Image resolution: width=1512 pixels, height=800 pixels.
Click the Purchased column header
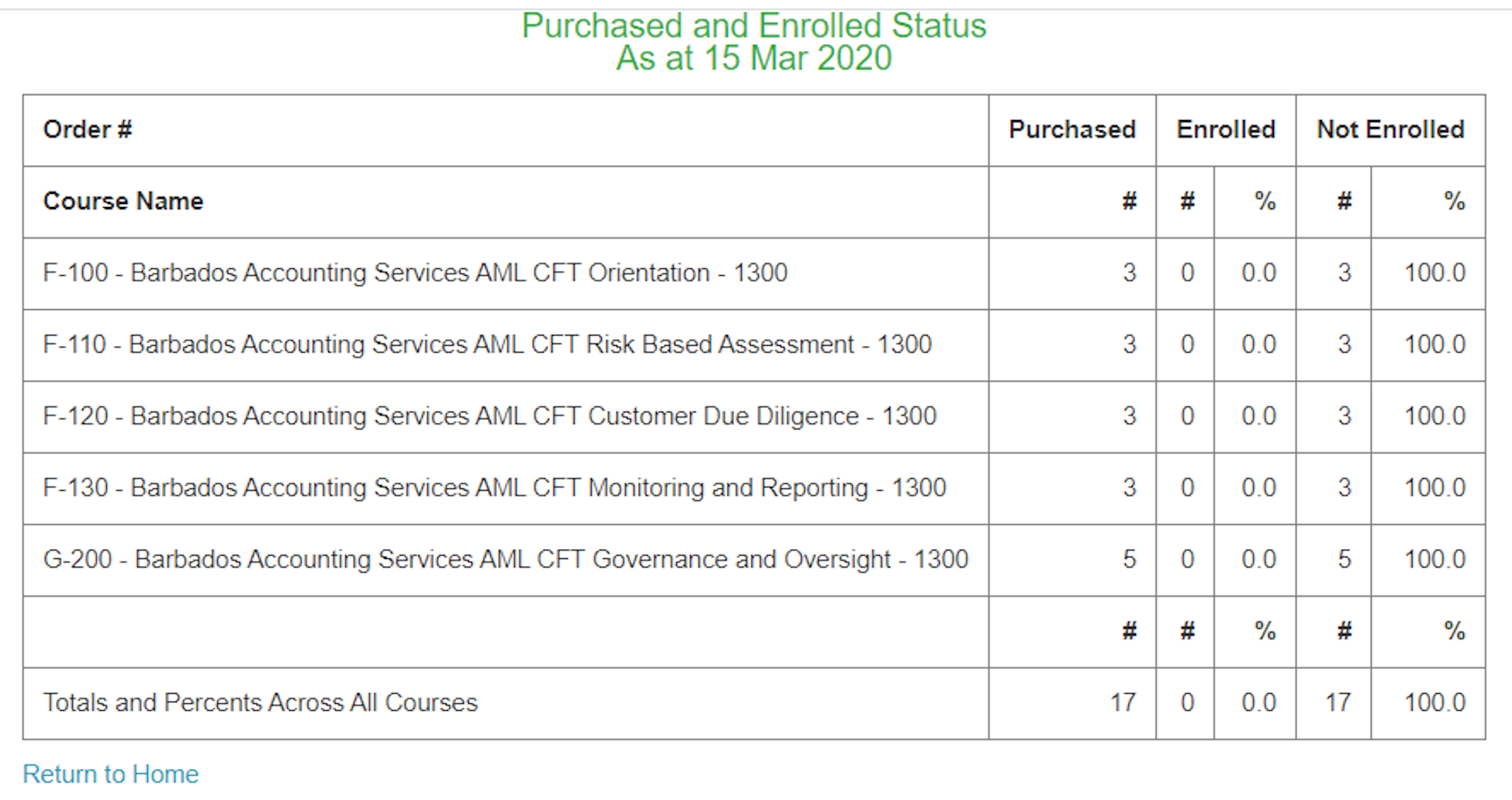pyautogui.click(x=1072, y=129)
